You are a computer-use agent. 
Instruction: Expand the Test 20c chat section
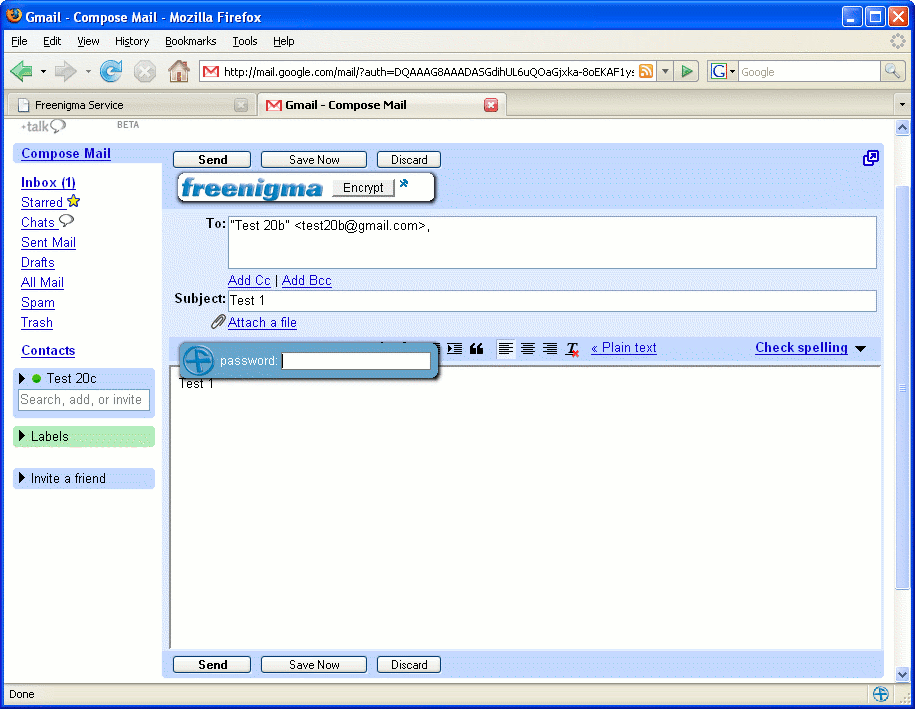[22, 379]
